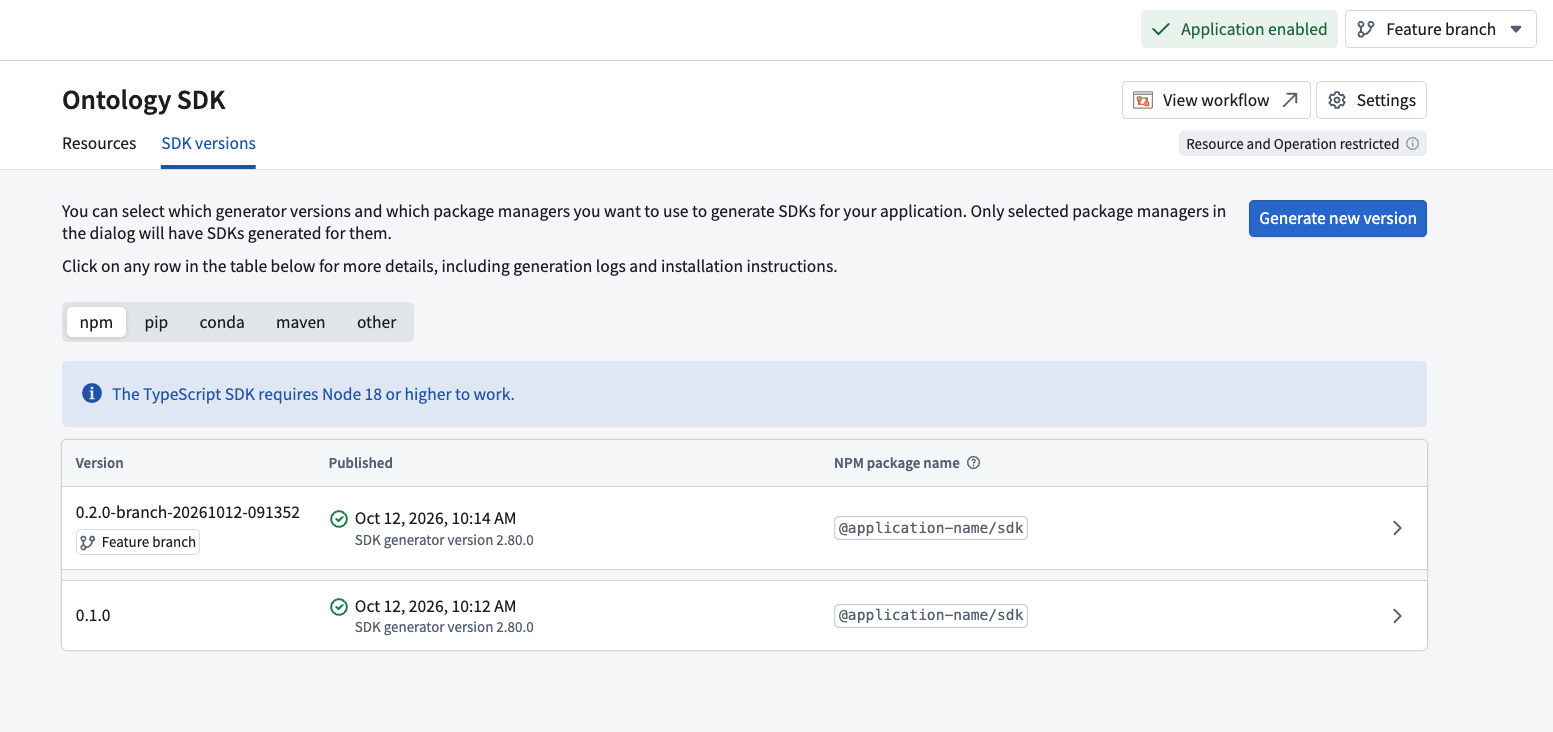Screen dimensions: 1553x732
Task: Click the Generate new version button
Action: pos(1338,219)
